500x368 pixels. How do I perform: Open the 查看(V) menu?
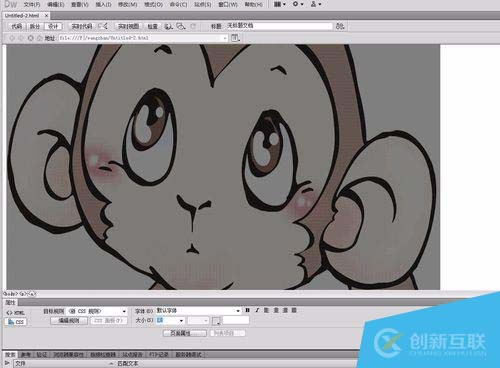tap(80, 4)
